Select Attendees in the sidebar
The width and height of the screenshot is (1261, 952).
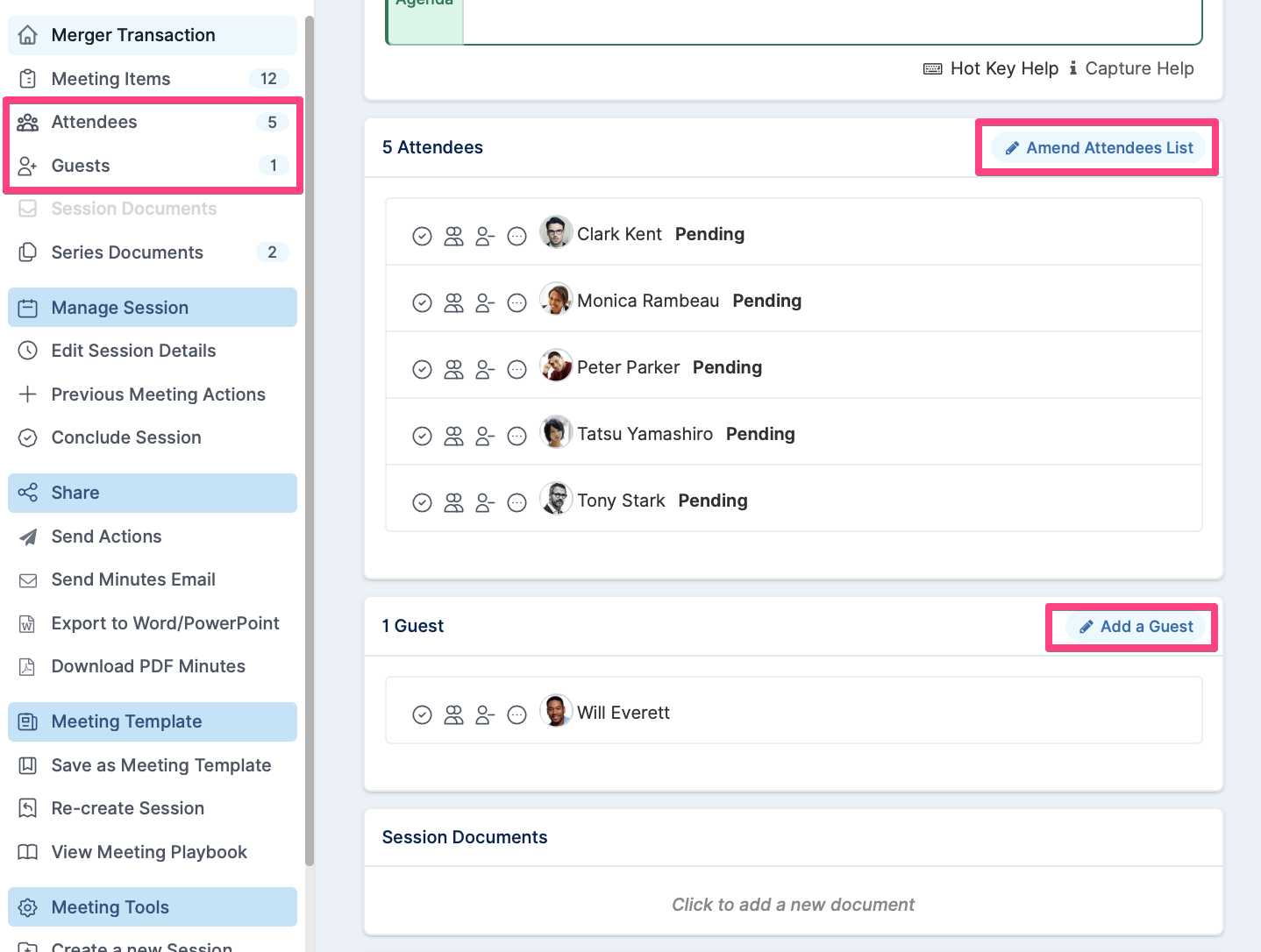(x=153, y=122)
